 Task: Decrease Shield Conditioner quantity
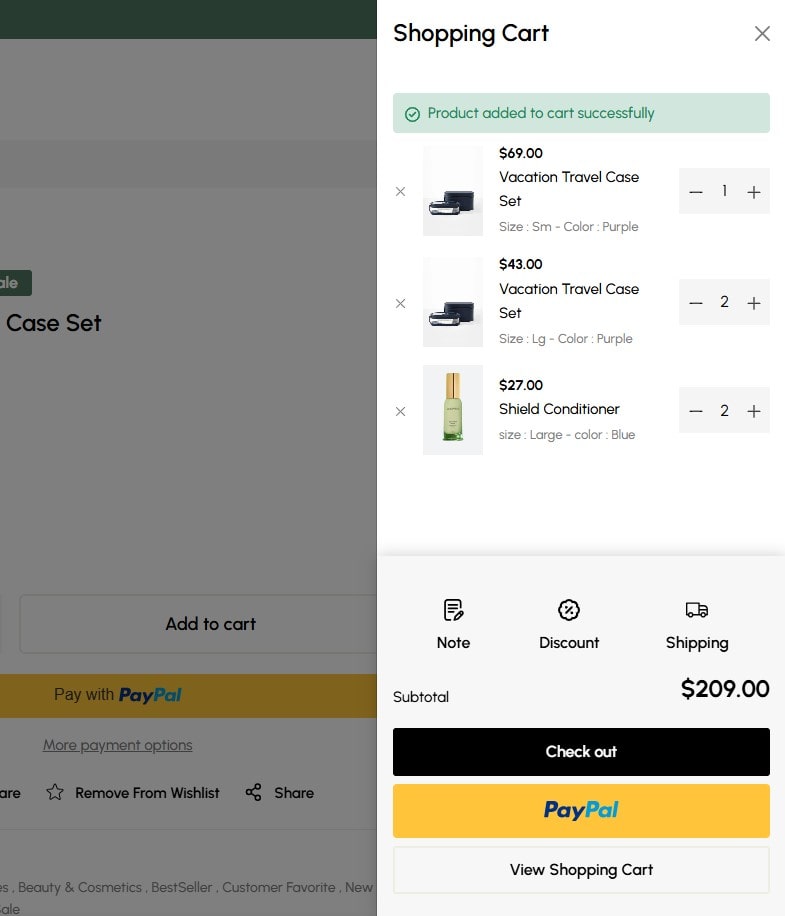[696, 411]
